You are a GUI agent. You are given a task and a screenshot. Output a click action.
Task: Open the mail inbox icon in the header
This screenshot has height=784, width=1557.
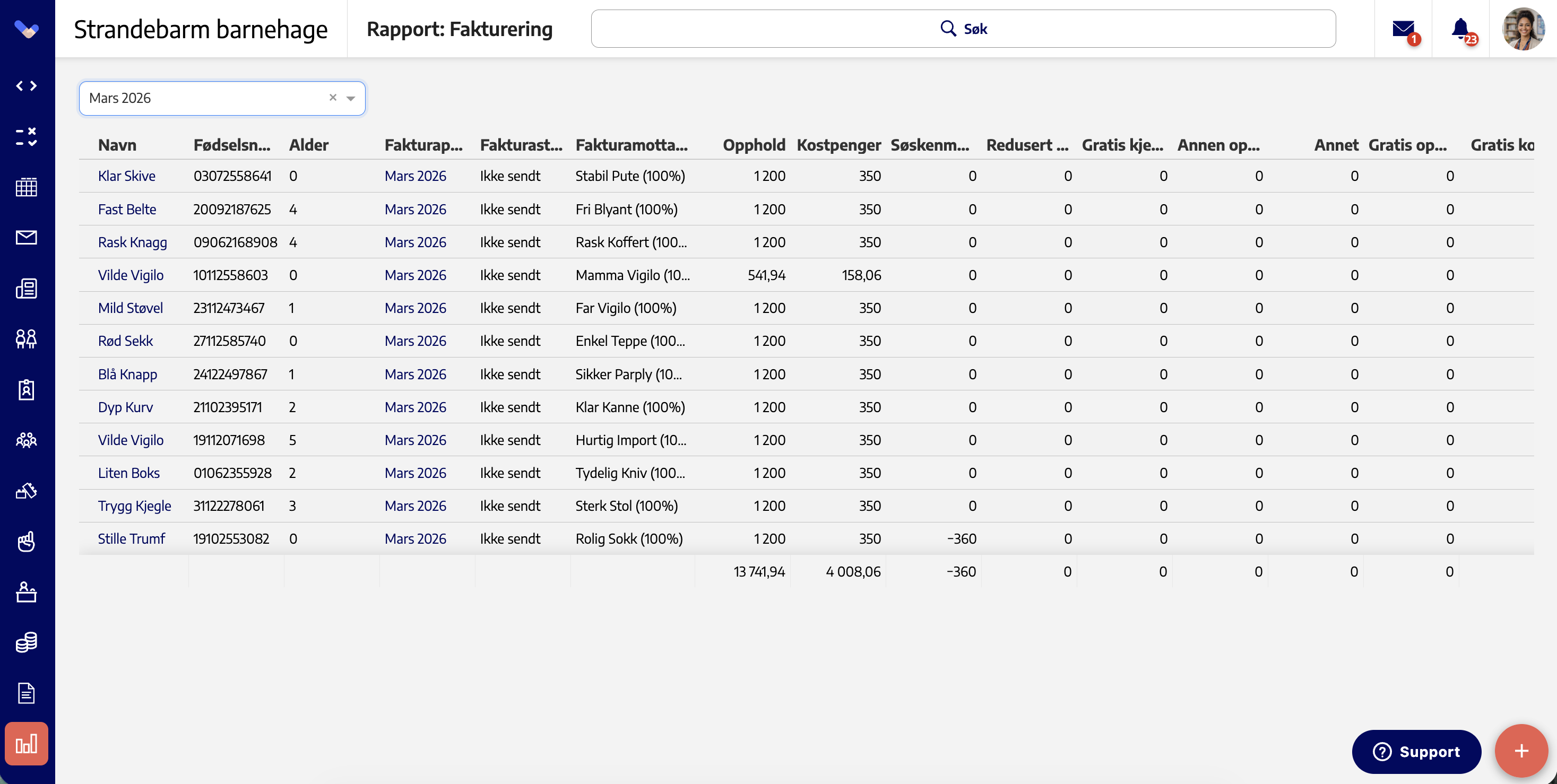[x=1404, y=29]
